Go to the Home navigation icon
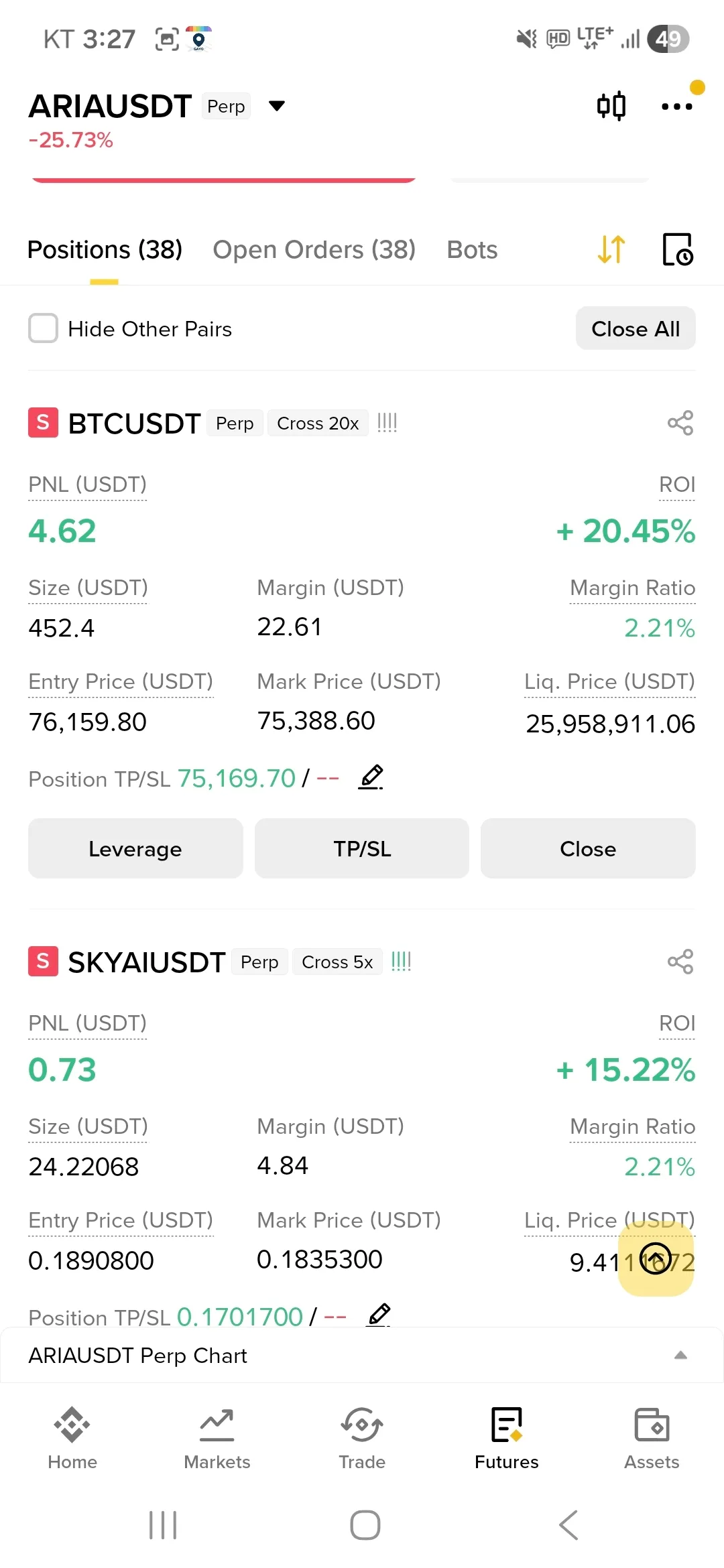724x1568 pixels. (x=72, y=1437)
